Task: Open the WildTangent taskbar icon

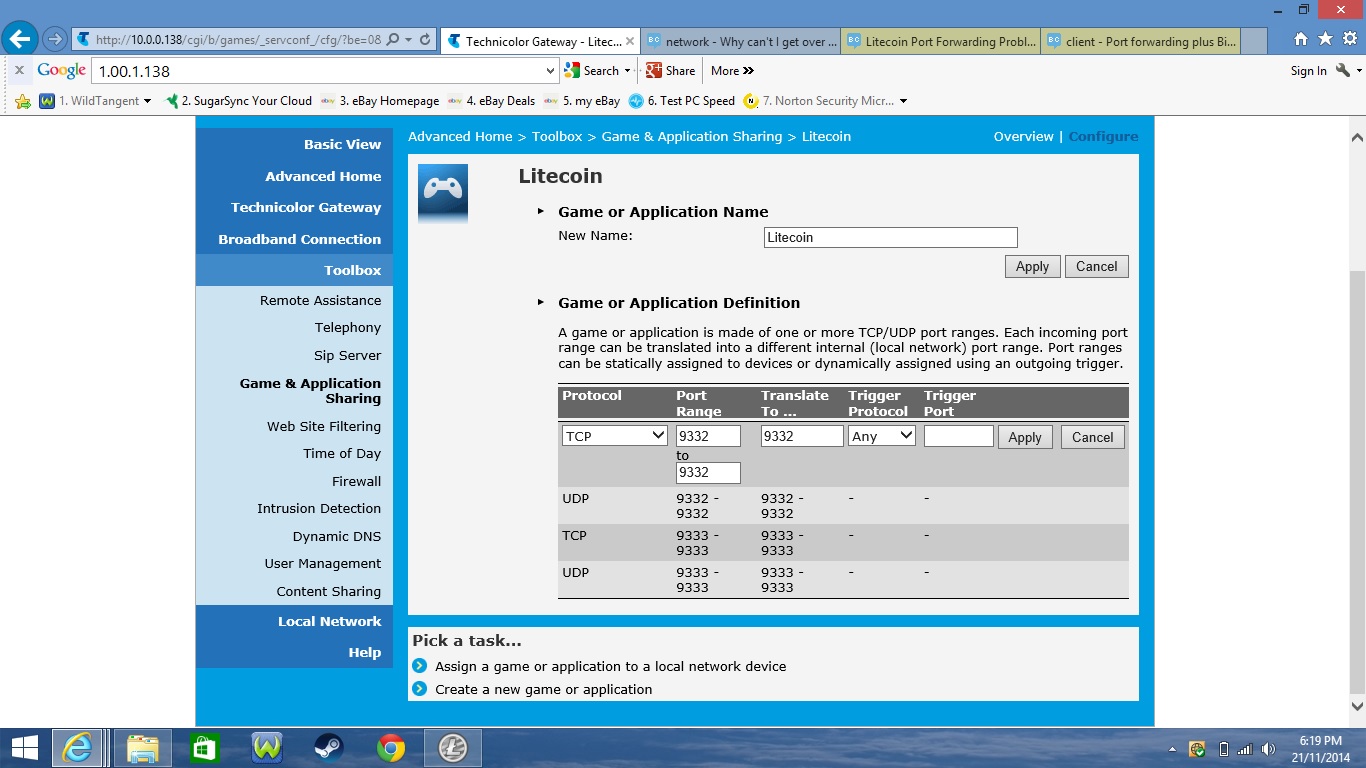Action: [x=267, y=748]
